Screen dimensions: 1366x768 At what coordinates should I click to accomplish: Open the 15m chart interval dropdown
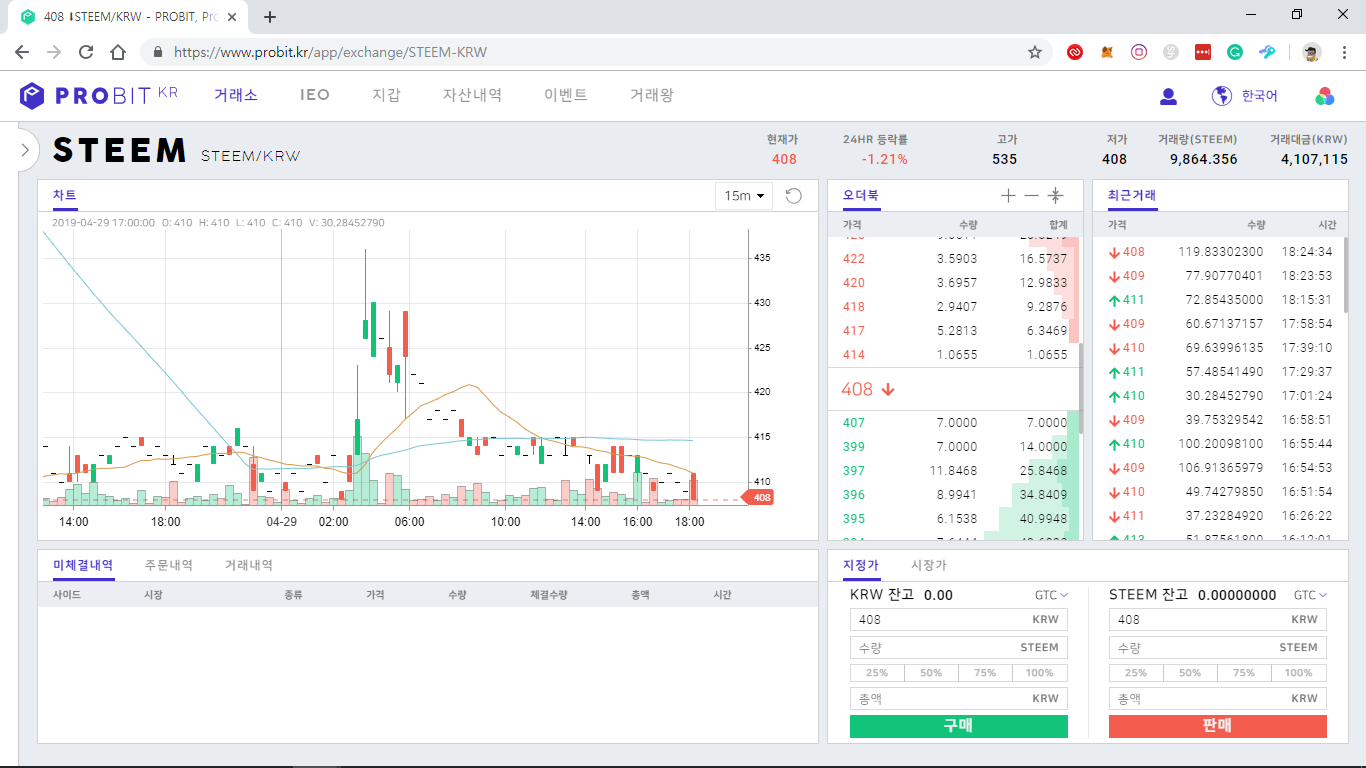coord(744,196)
